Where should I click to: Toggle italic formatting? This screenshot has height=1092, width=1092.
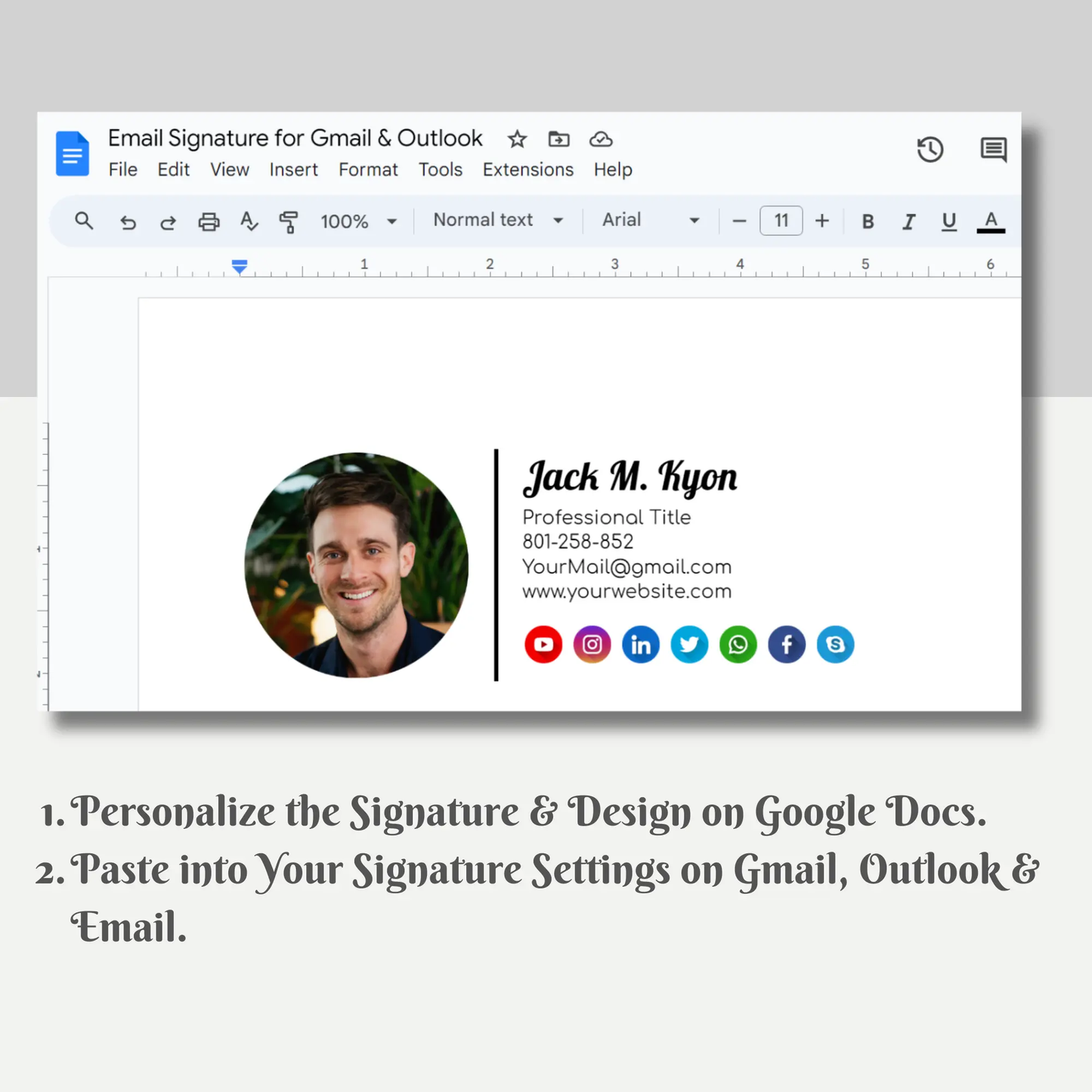(908, 221)
